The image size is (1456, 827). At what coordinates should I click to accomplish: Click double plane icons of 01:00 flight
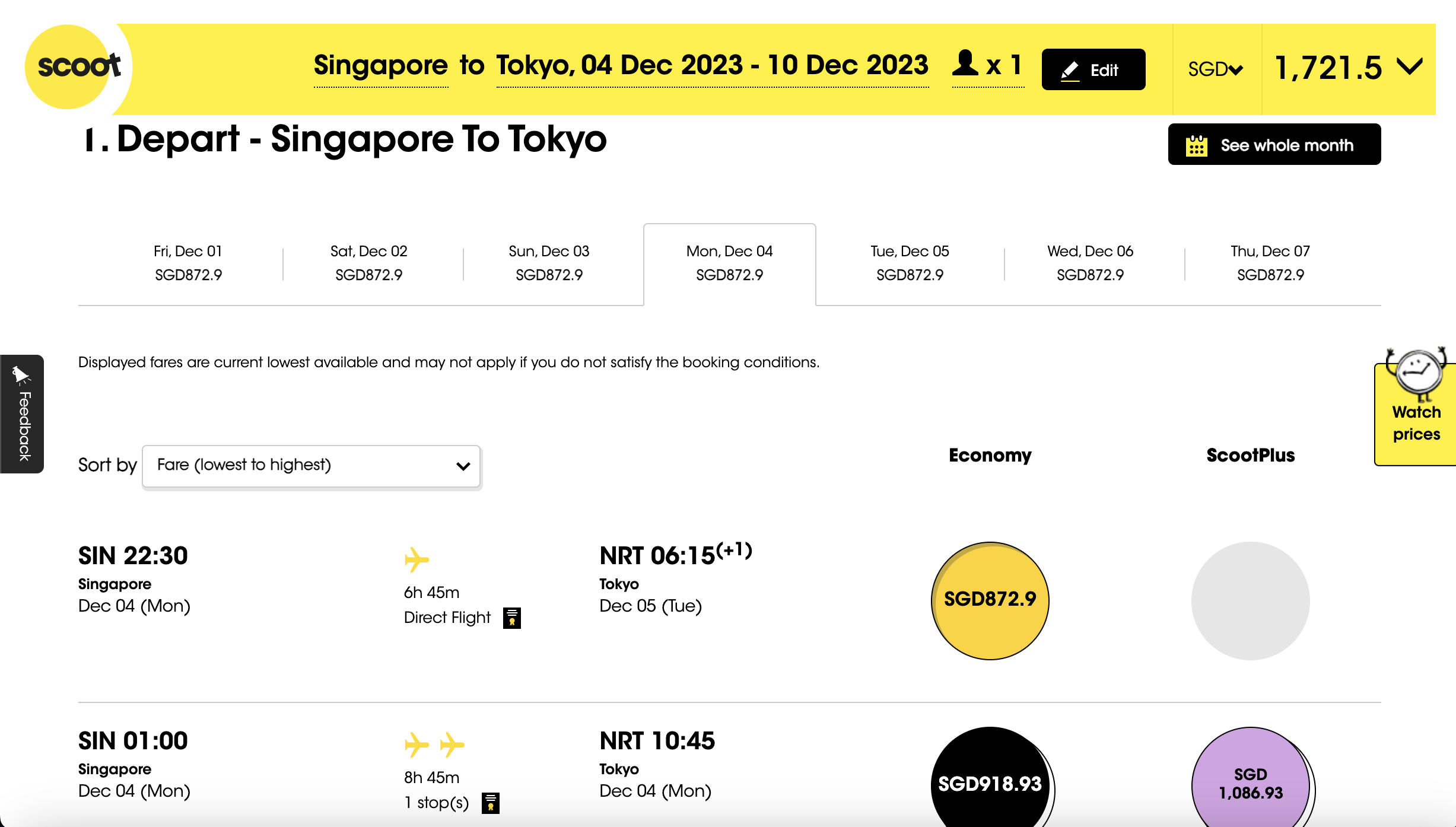(434, 744)
